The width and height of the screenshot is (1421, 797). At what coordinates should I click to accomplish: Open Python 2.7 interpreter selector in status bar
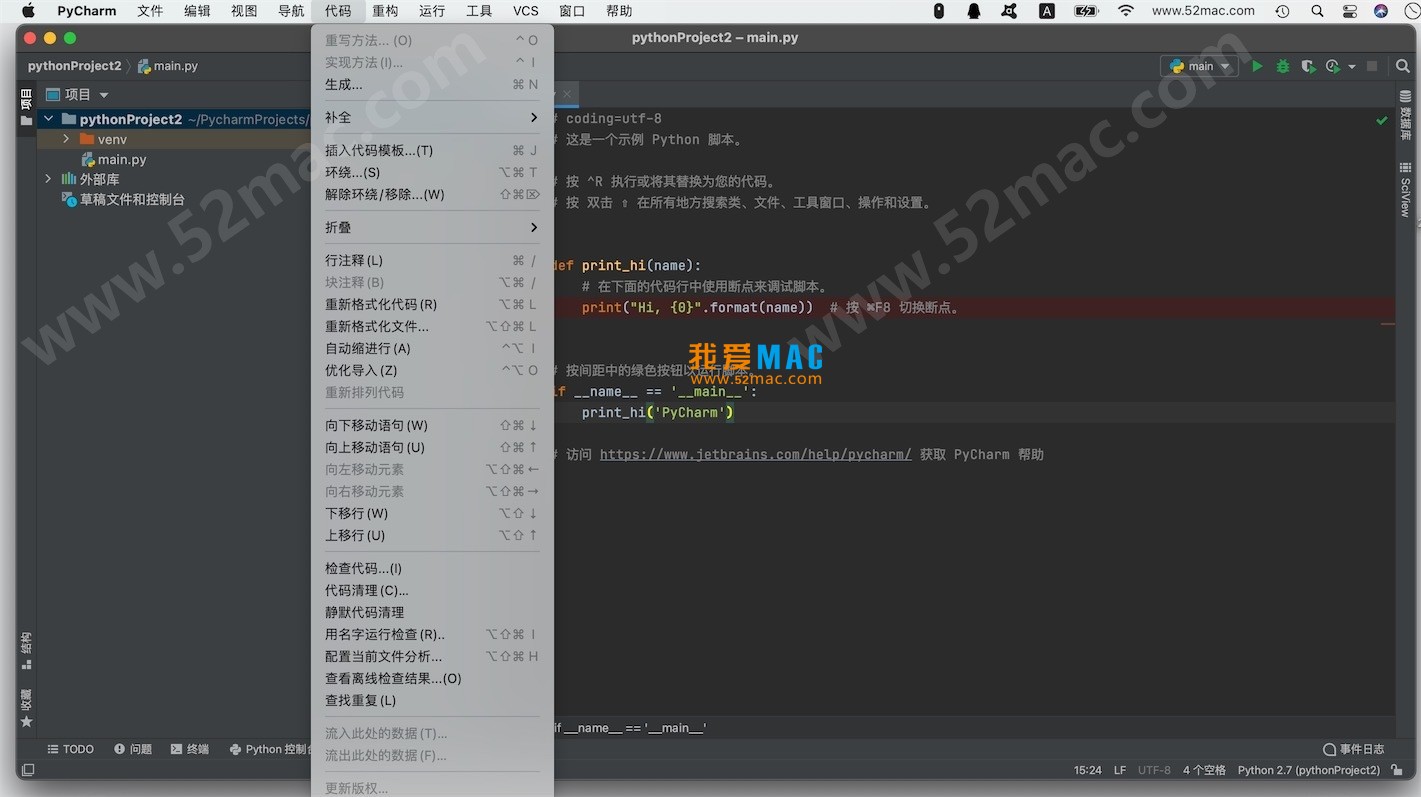[1308, 770]
